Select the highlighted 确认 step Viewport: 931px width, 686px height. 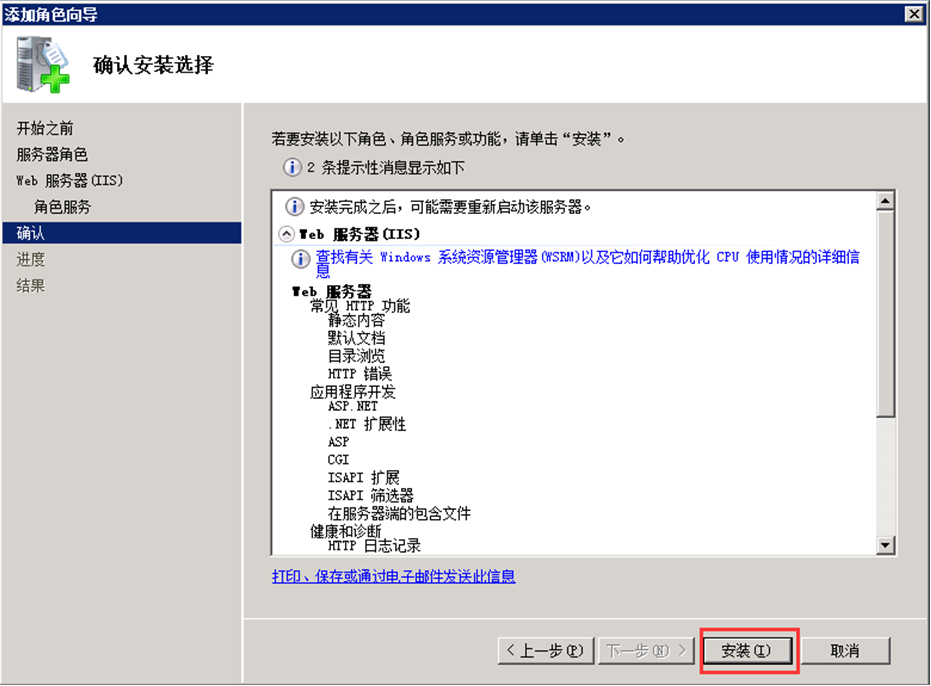tap(31, 233)
